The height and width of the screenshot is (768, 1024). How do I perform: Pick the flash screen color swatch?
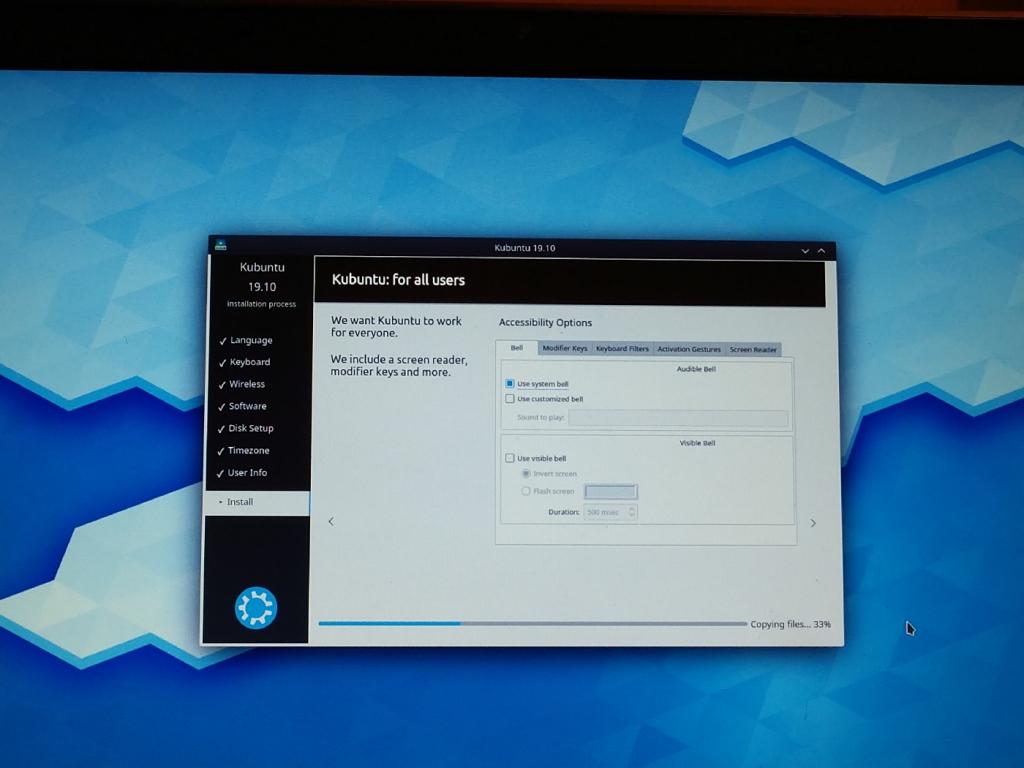click(x=610, y=491)
